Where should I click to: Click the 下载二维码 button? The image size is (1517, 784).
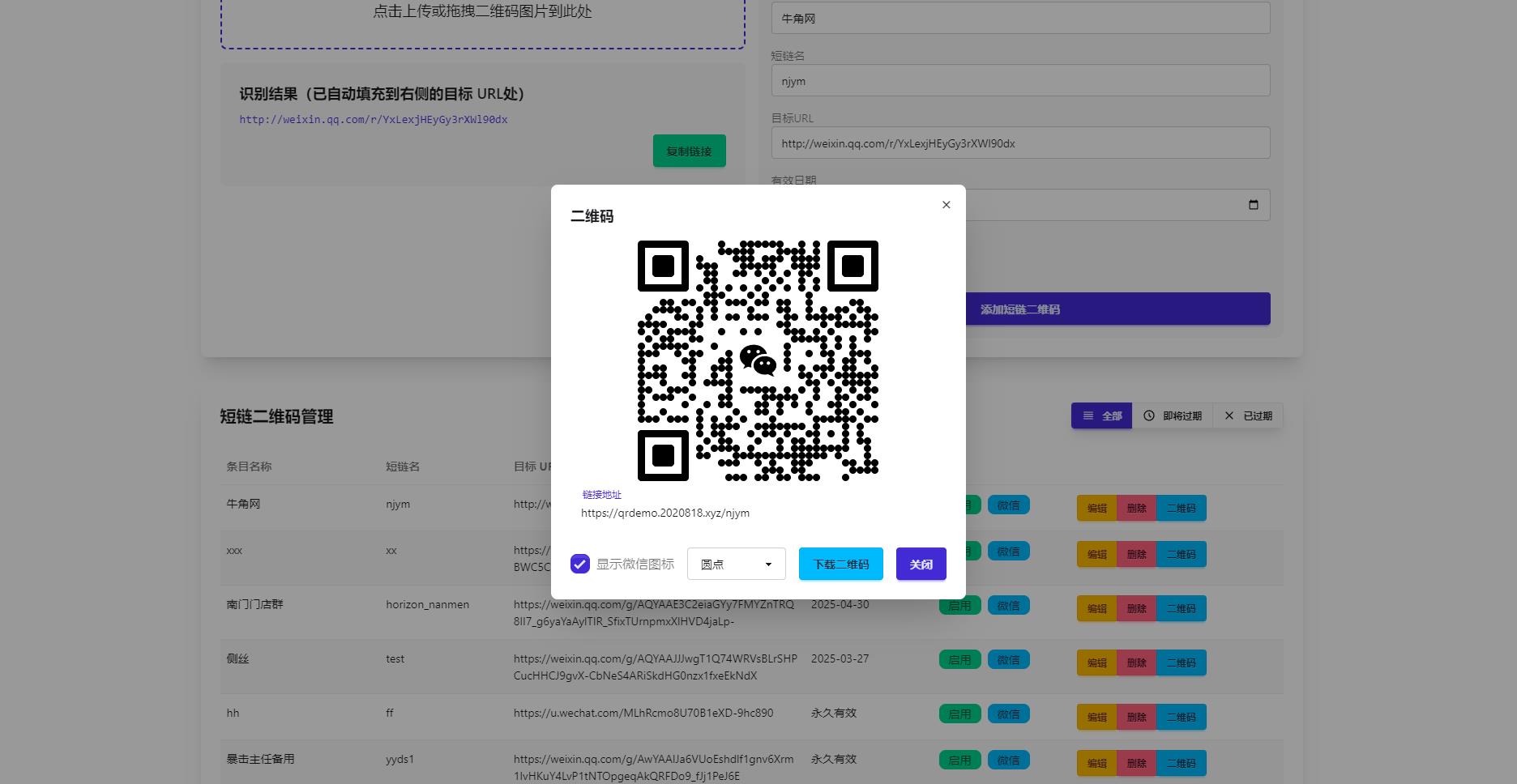coord(840,564)
